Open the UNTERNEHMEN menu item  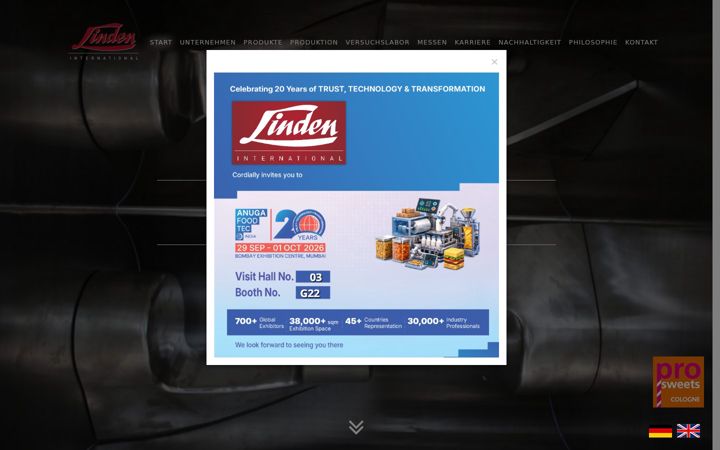coord(208,42)
